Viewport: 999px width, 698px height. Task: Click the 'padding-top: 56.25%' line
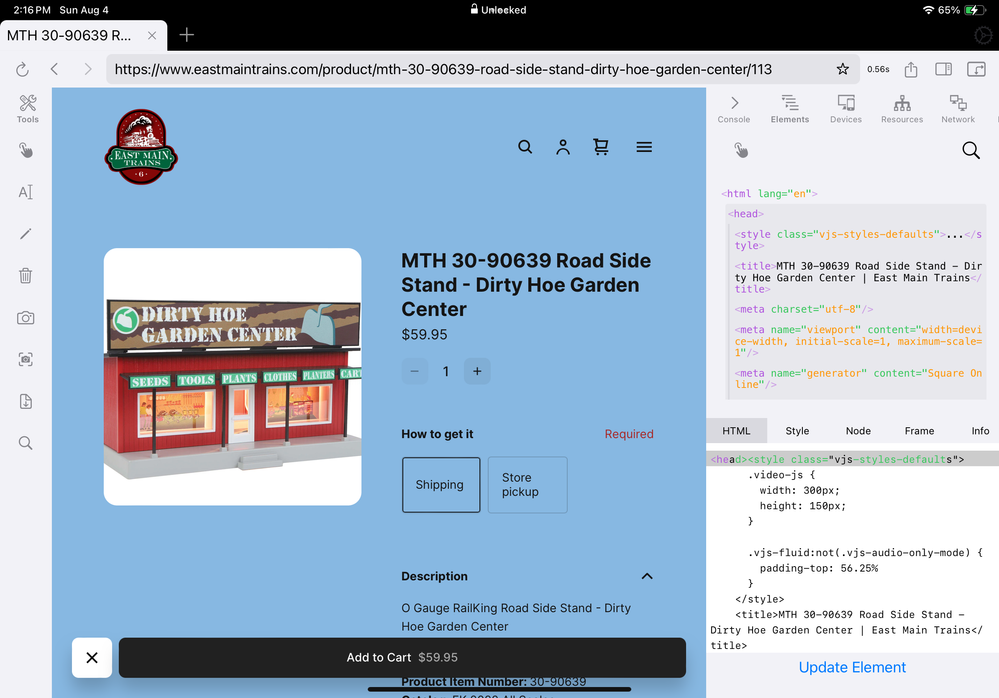(x=819, y=568)
